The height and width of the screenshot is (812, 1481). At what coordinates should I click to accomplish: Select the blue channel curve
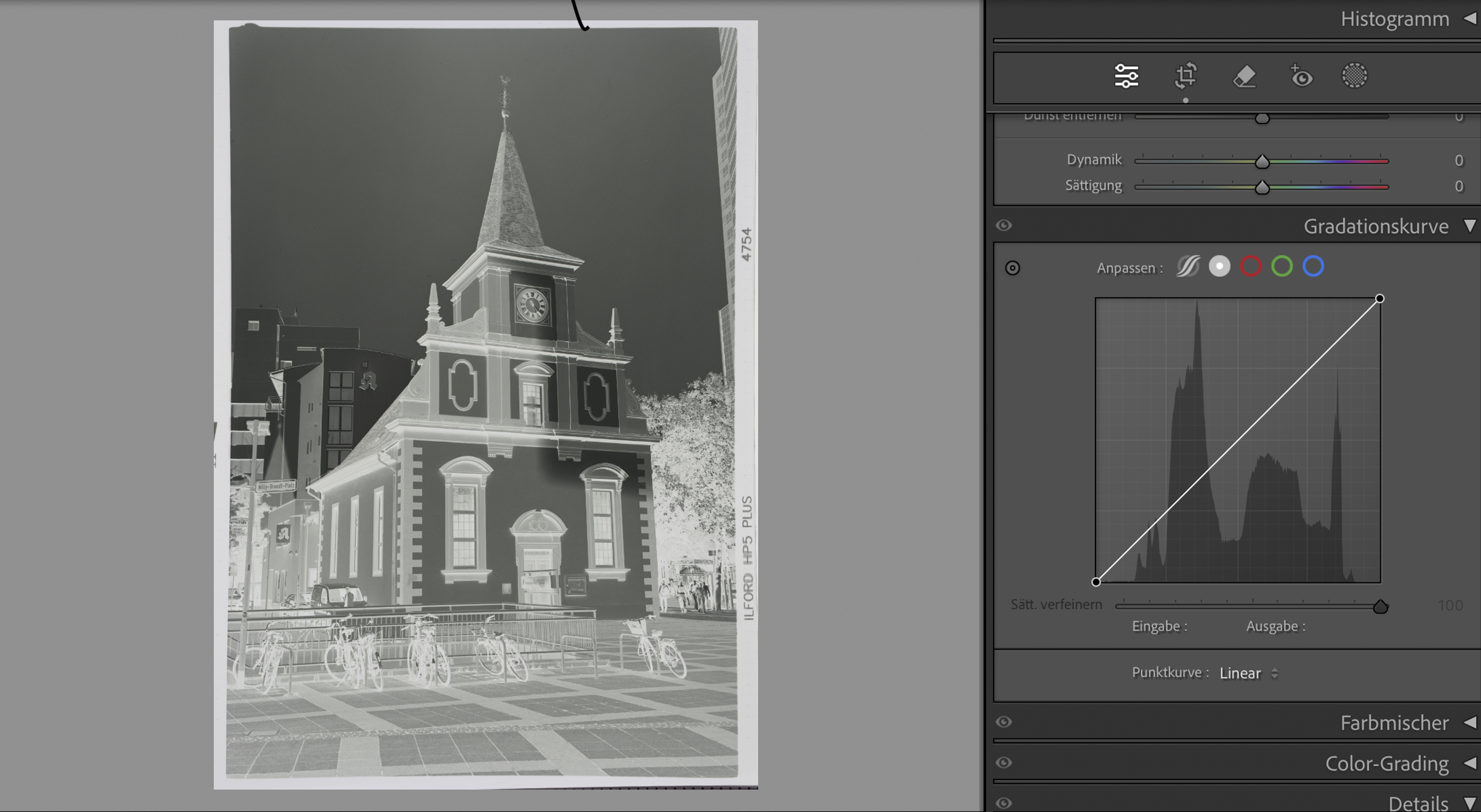(x=1313, y=267)
